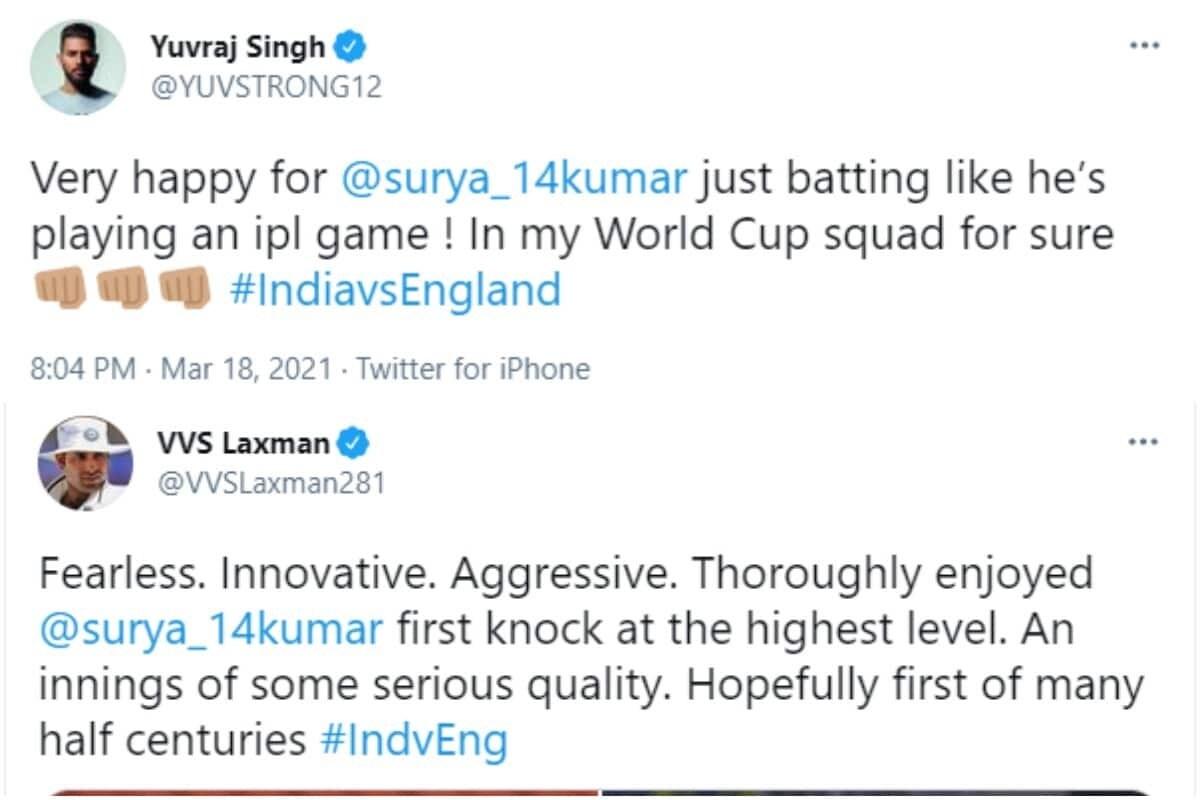Screen dimensions: 1200x800
Task: Click the VVS Laxman display name
Action: click(243, 441)
